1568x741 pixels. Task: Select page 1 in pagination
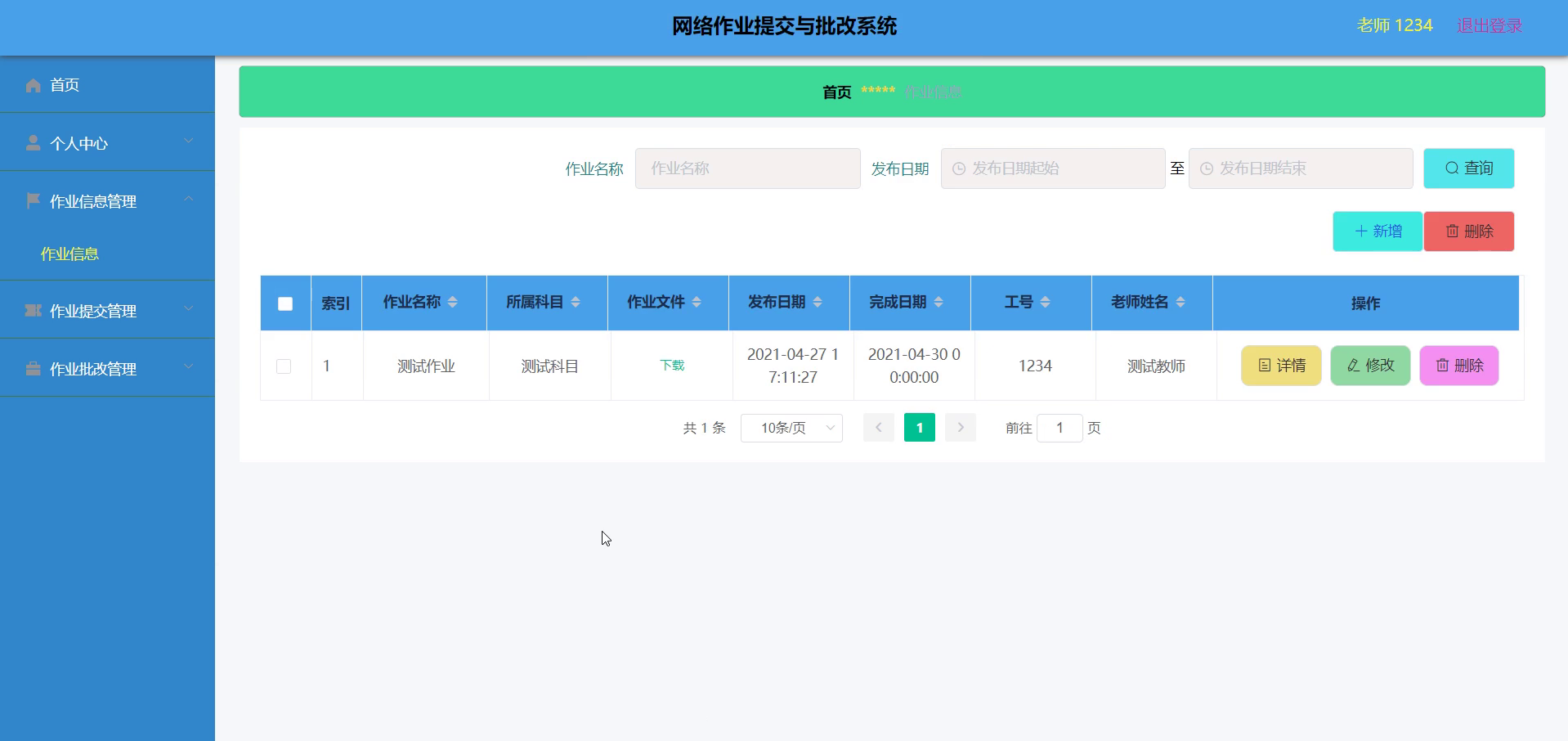pyautogui.click(x=920, y=428)
